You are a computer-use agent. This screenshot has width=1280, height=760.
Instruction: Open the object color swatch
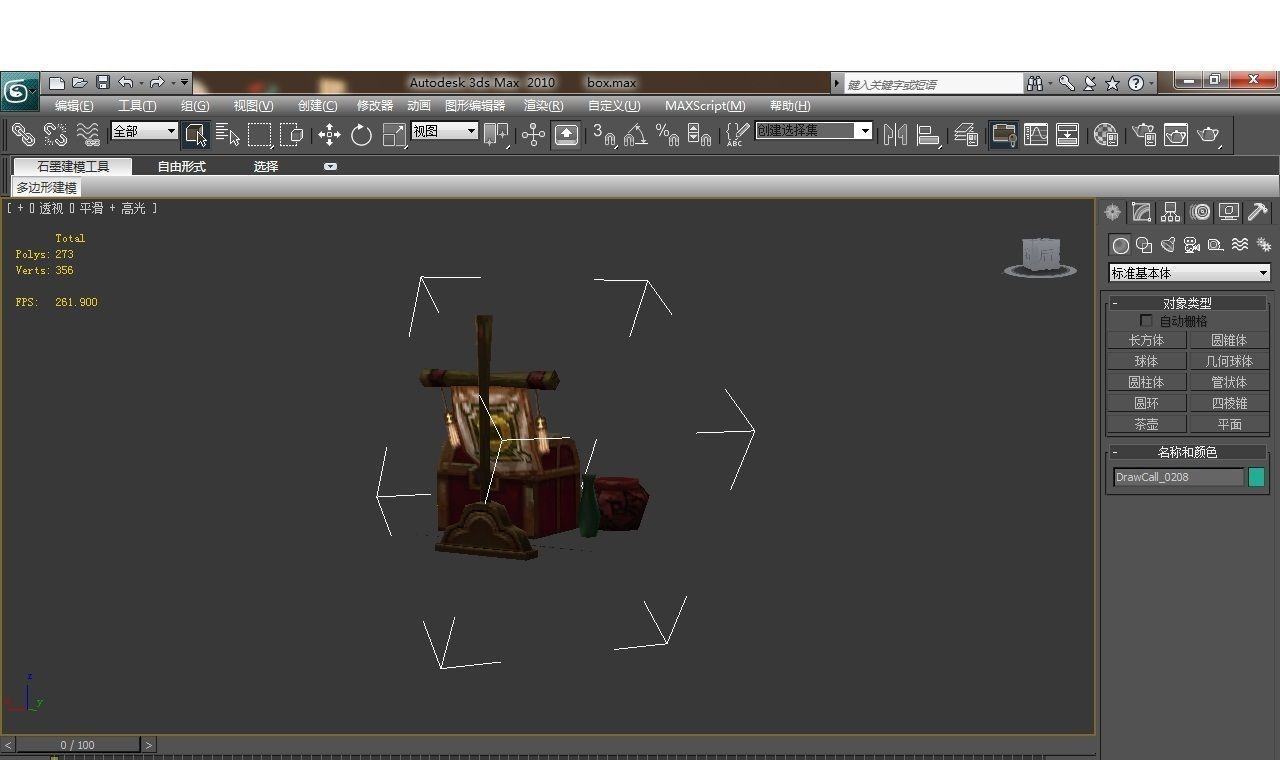pyautogui.click(x=1256, y=477)
